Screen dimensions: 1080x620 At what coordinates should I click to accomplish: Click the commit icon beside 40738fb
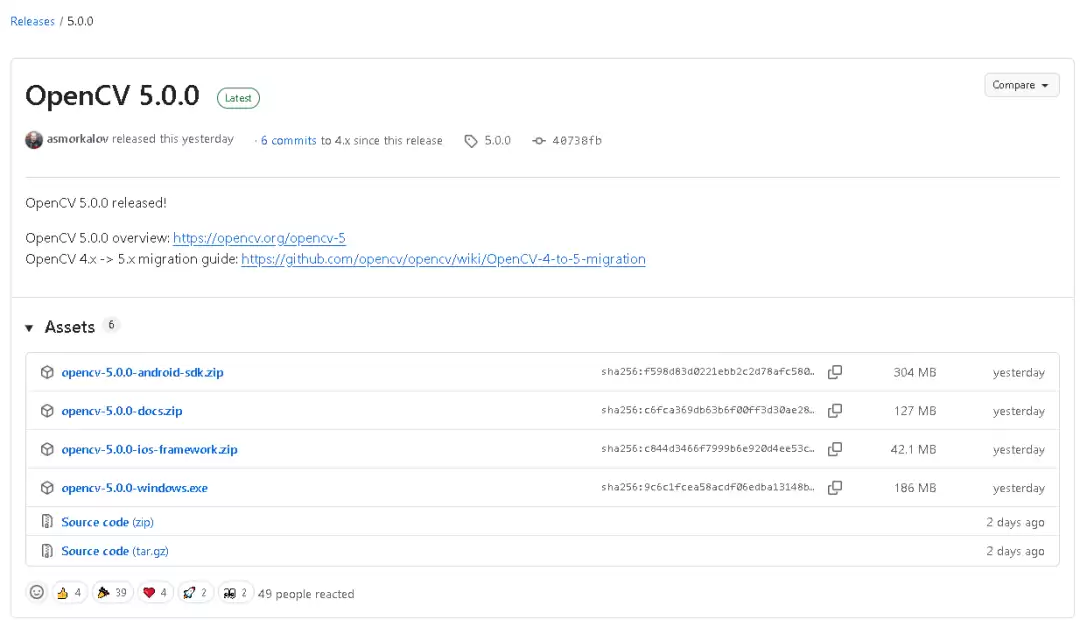coord(539,141)
